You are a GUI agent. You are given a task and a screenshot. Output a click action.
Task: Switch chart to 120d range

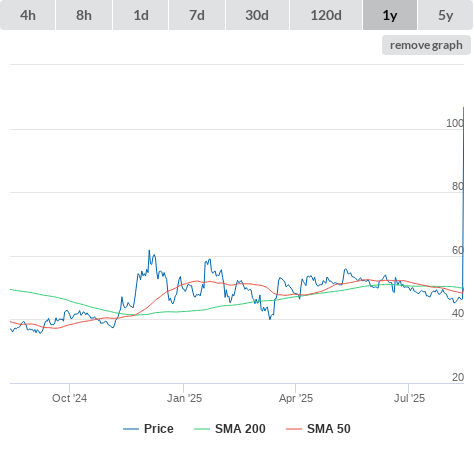[x=326, y=15]
